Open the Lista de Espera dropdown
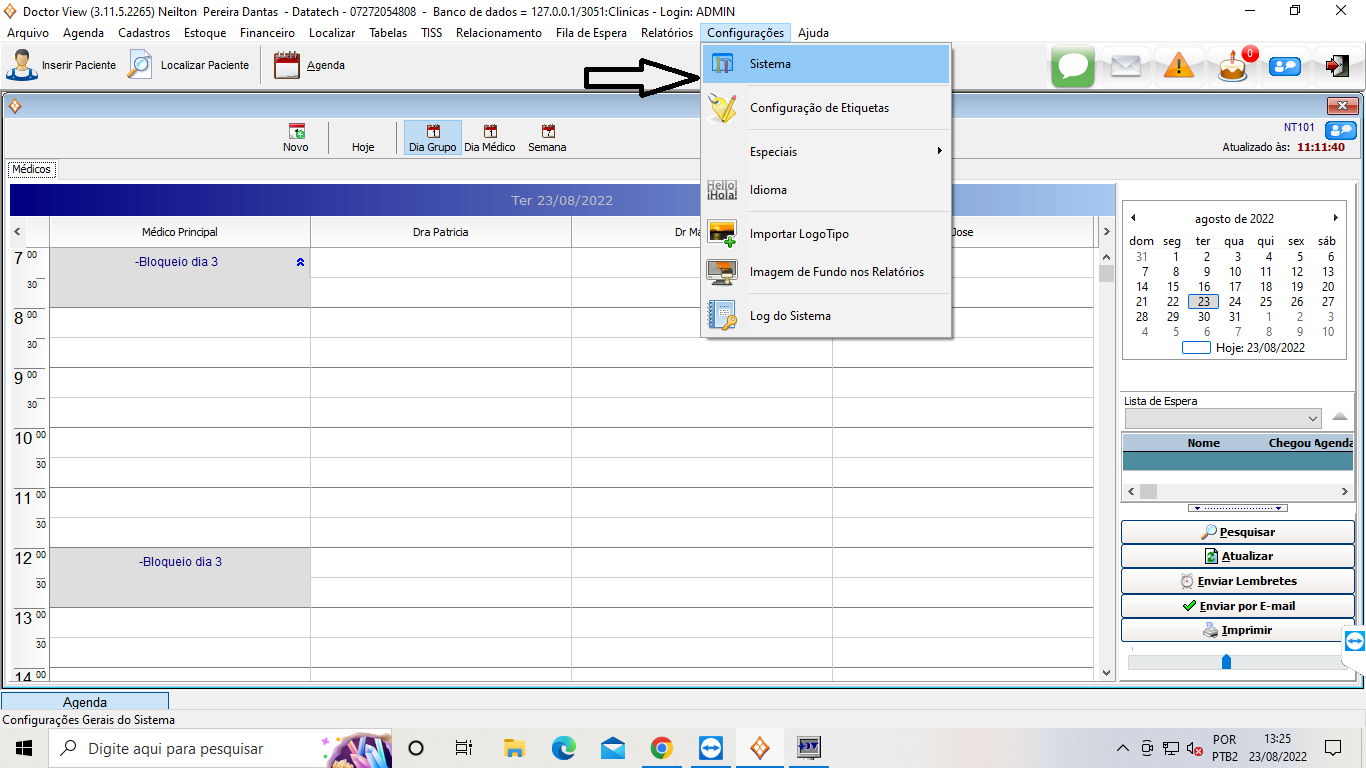 click(x=1313, y=418)
